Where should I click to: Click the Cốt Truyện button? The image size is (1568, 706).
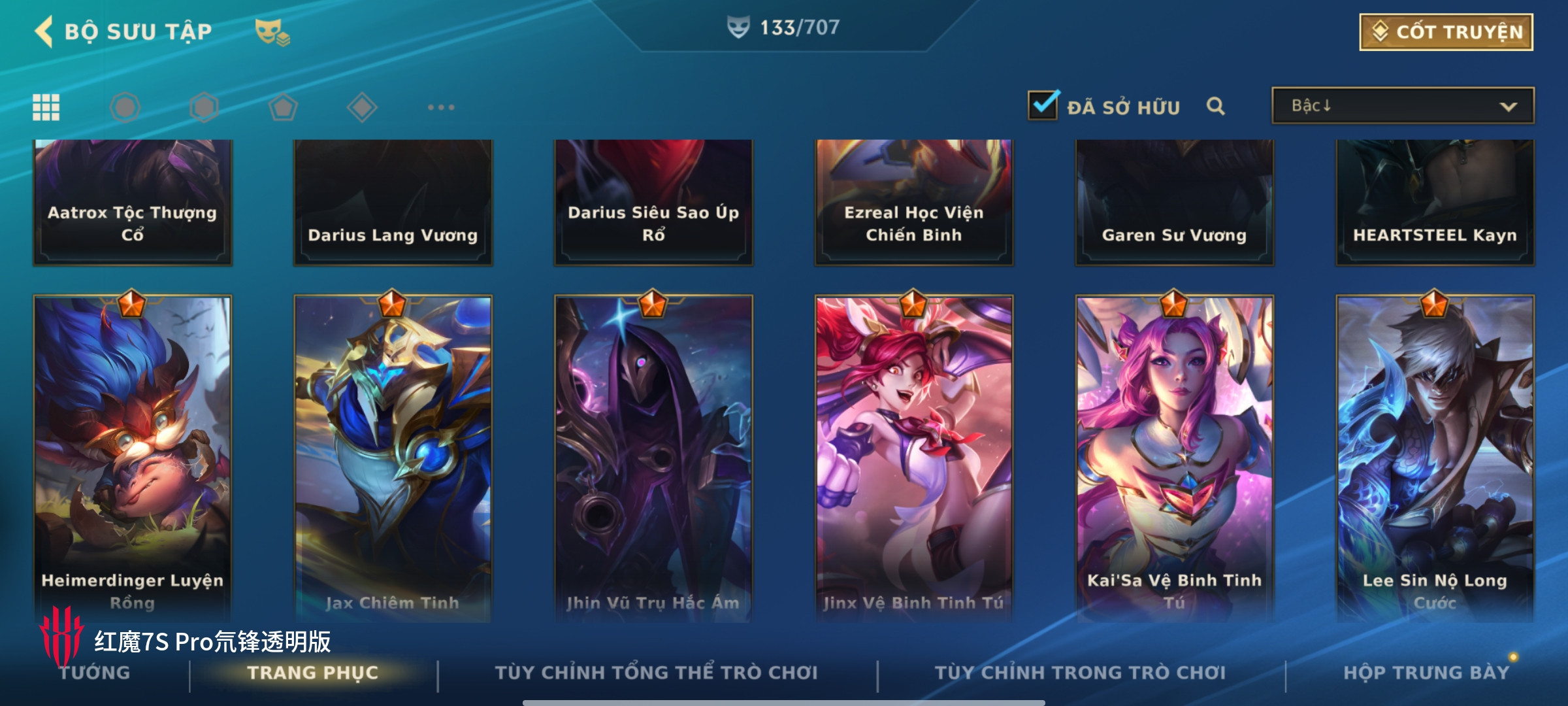coord(1446,32)
